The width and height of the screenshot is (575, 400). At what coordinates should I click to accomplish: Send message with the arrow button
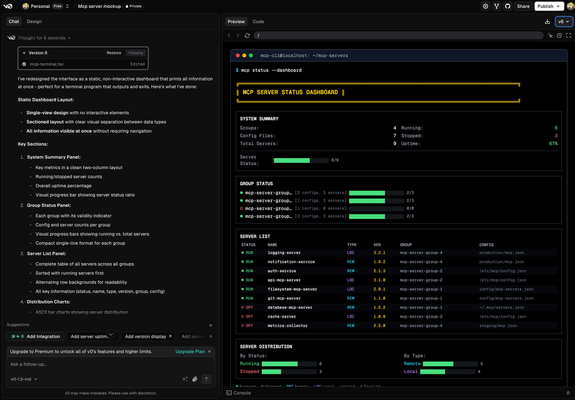206,379
